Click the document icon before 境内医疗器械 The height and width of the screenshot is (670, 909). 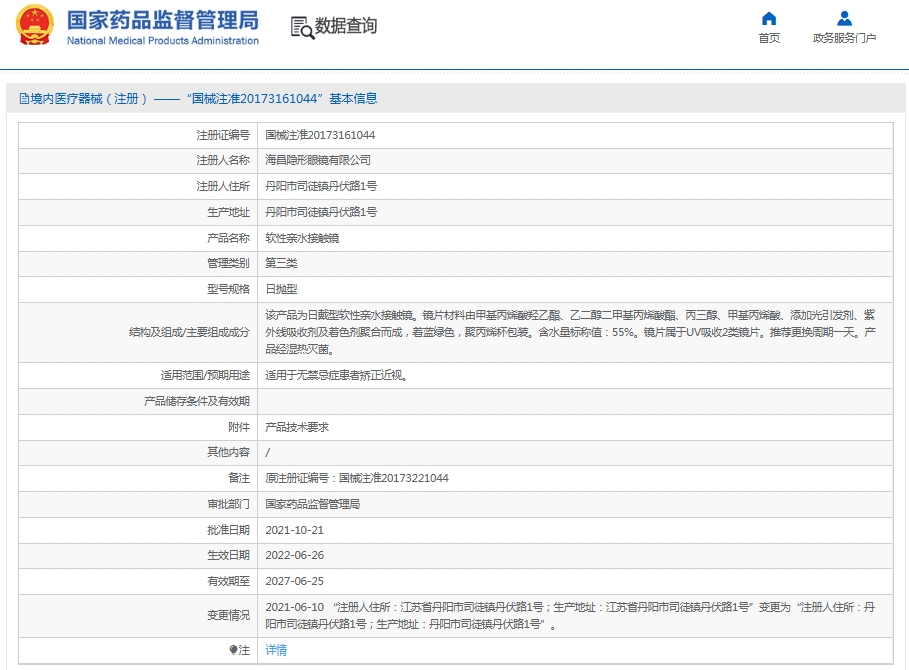(24, 99)
